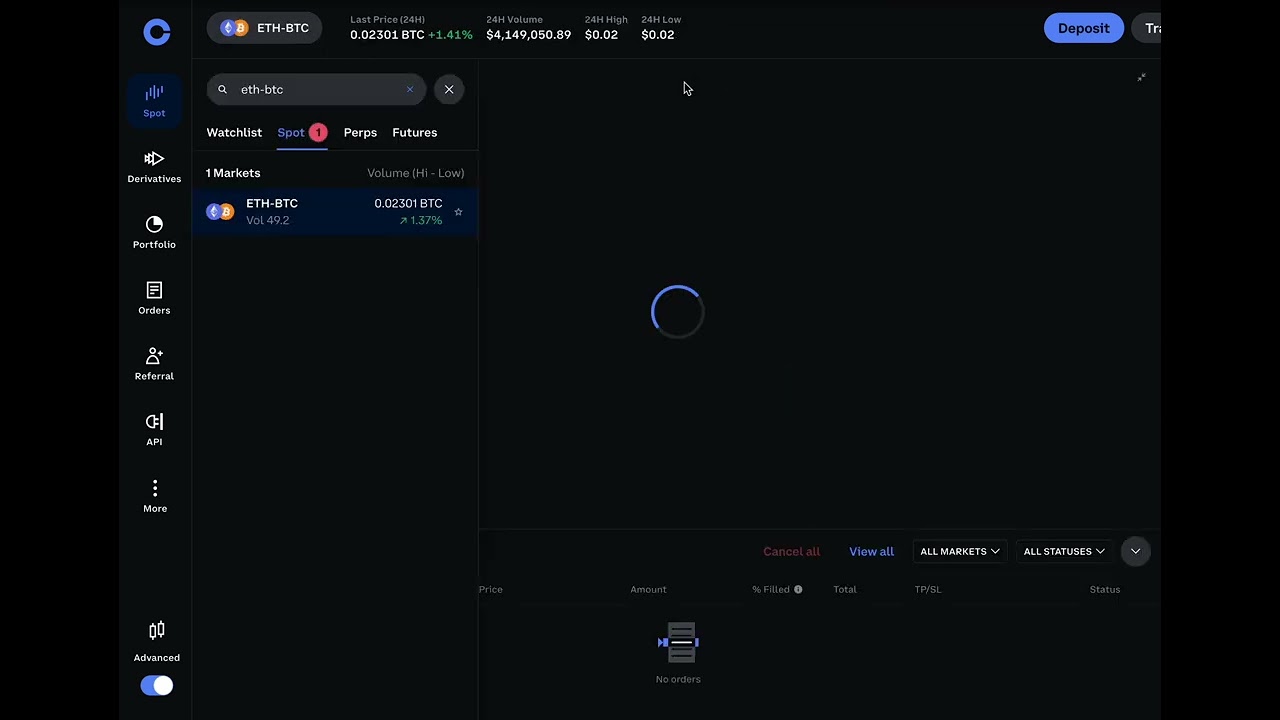Click the 24H Low value
The image size is (1280, 720).
[657, 35]
